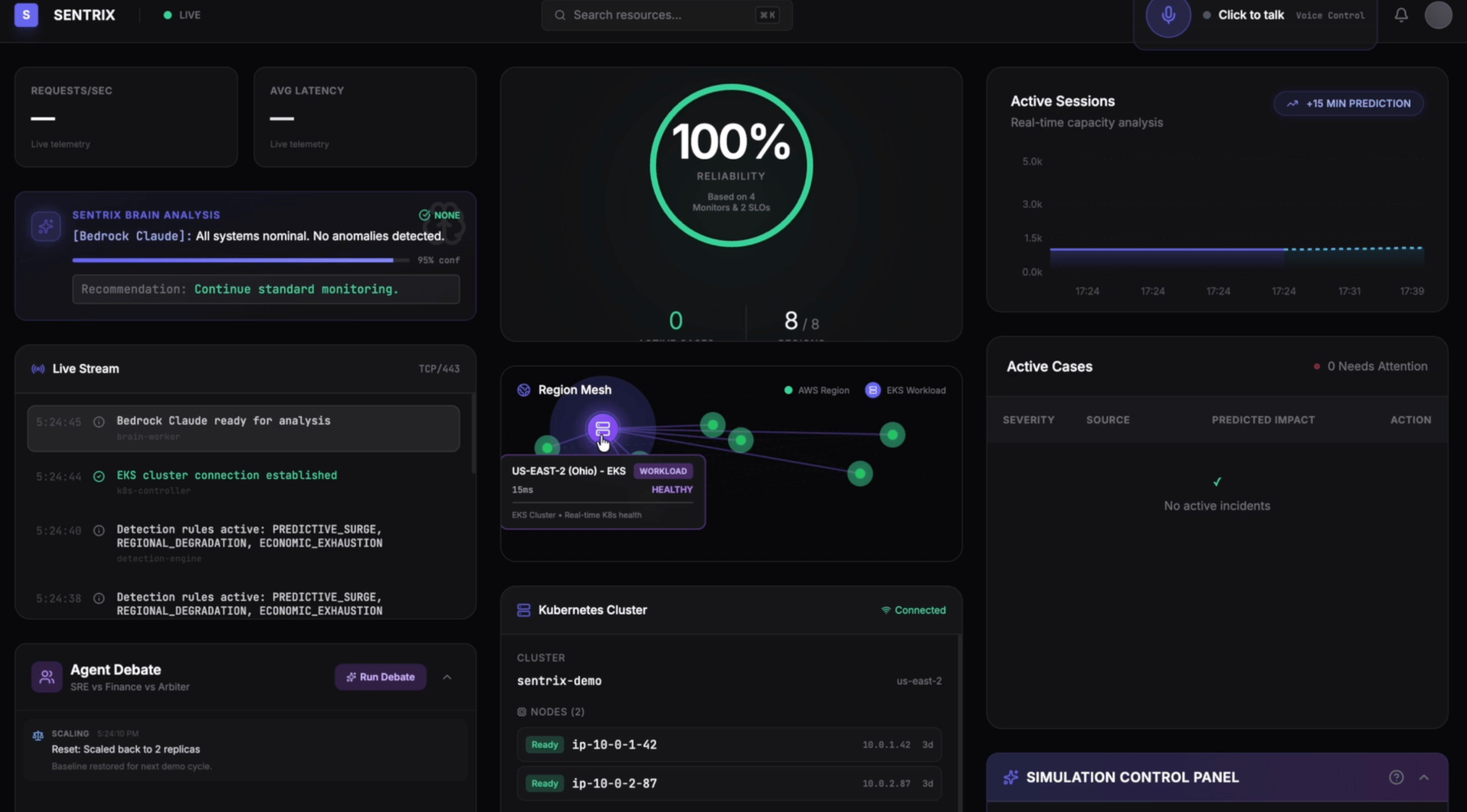Click the Sentrix S logo icon
This screenshot has height=812, width=1467.
click(26, 15)
